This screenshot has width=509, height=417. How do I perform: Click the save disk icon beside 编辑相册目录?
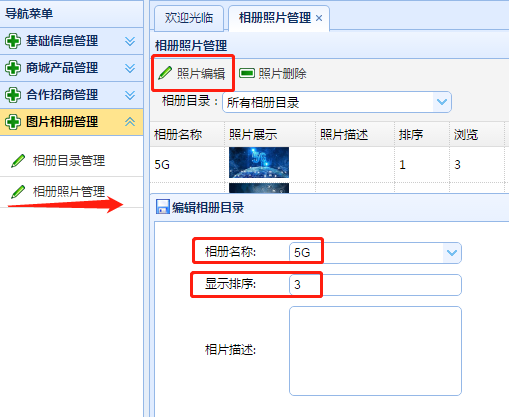coord(163,207)
